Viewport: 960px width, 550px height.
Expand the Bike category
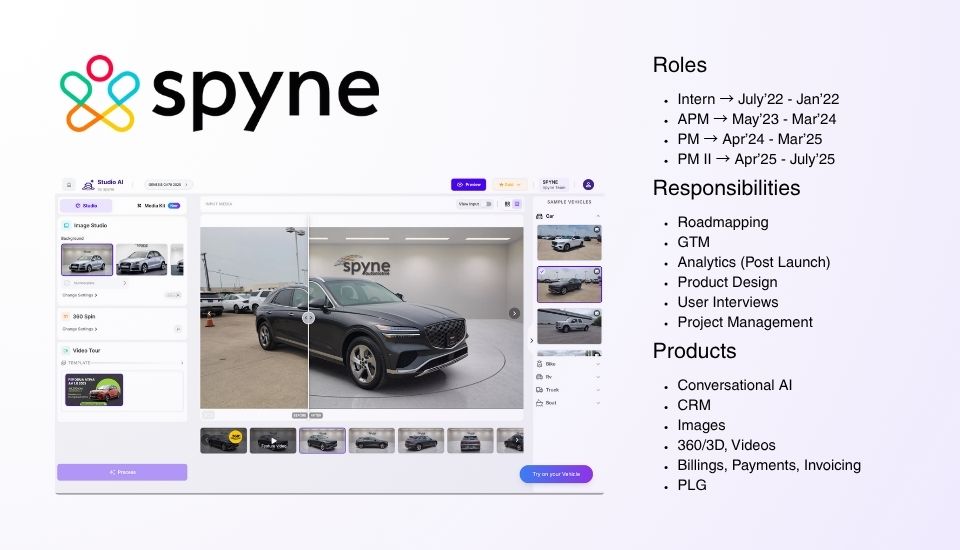[568, 363]
